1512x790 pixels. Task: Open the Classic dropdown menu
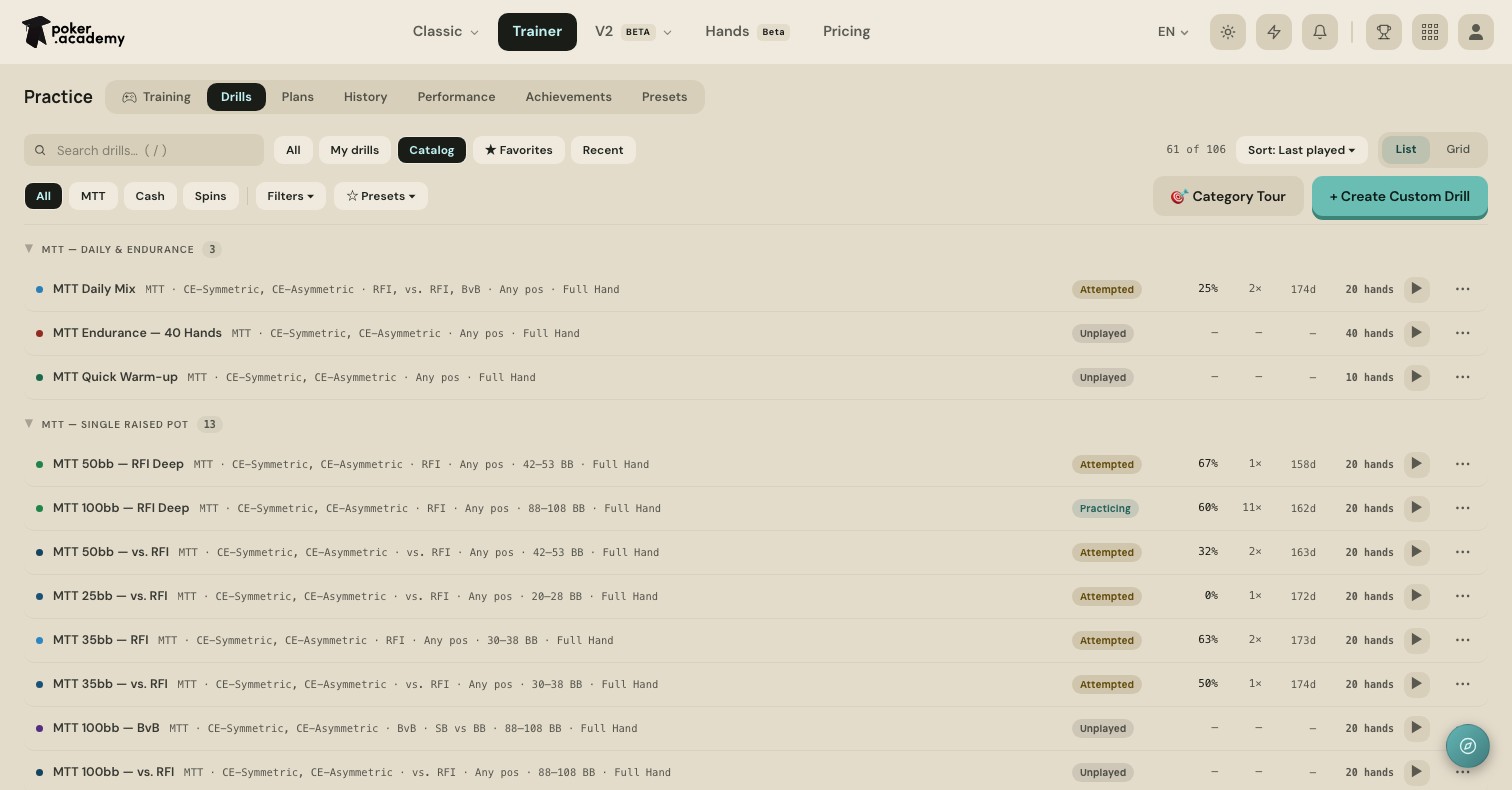[x=445, y=32]
